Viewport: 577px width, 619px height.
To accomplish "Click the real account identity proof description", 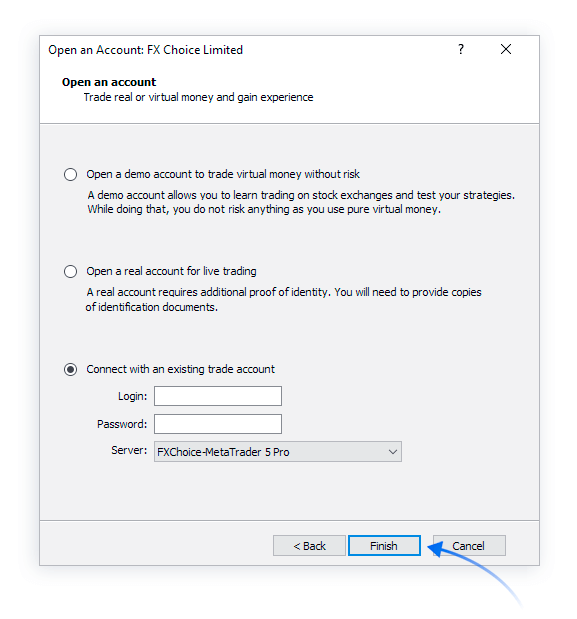I will 283,300.
